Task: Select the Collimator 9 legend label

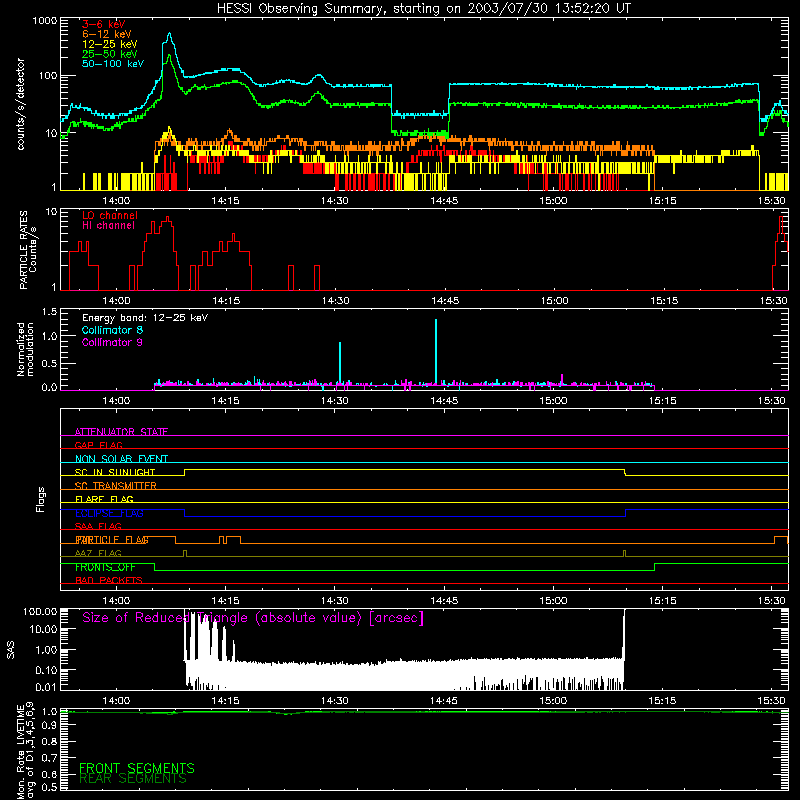Action: 112,342
